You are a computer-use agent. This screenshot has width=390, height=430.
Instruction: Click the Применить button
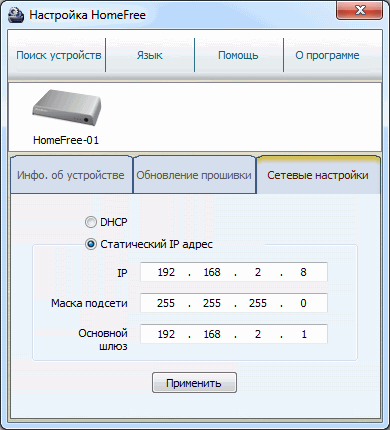click(x=194, y=383)
